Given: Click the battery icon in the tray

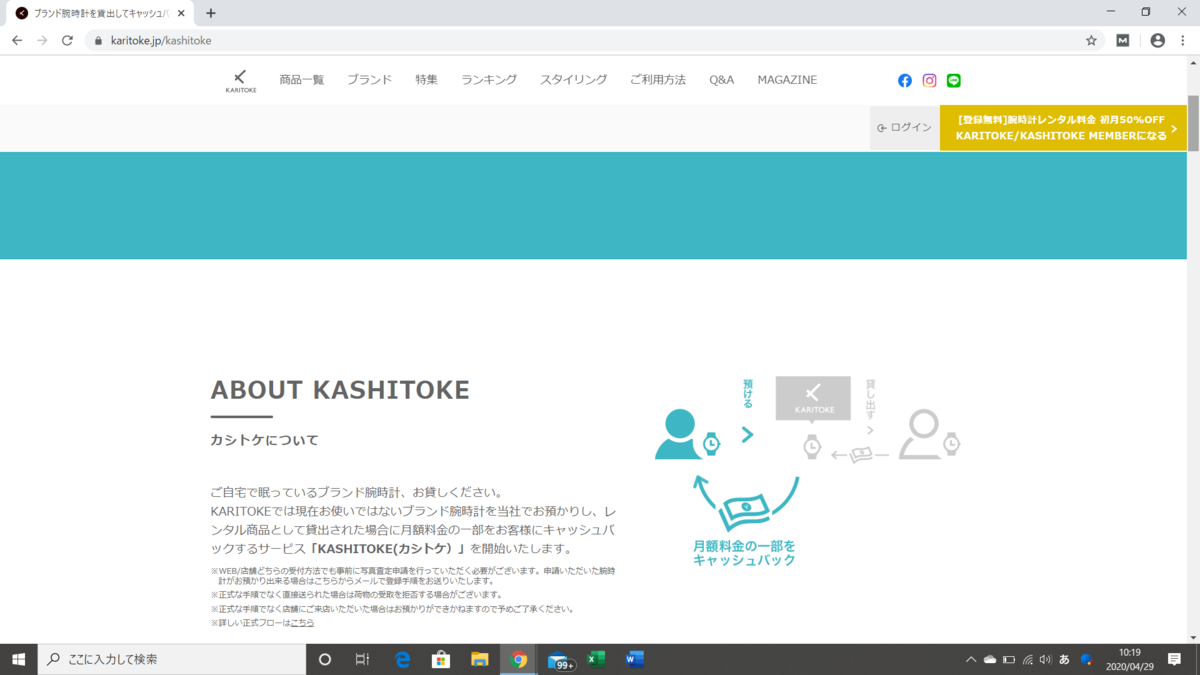Looking at the screenshot, I should coord(1009,660).
